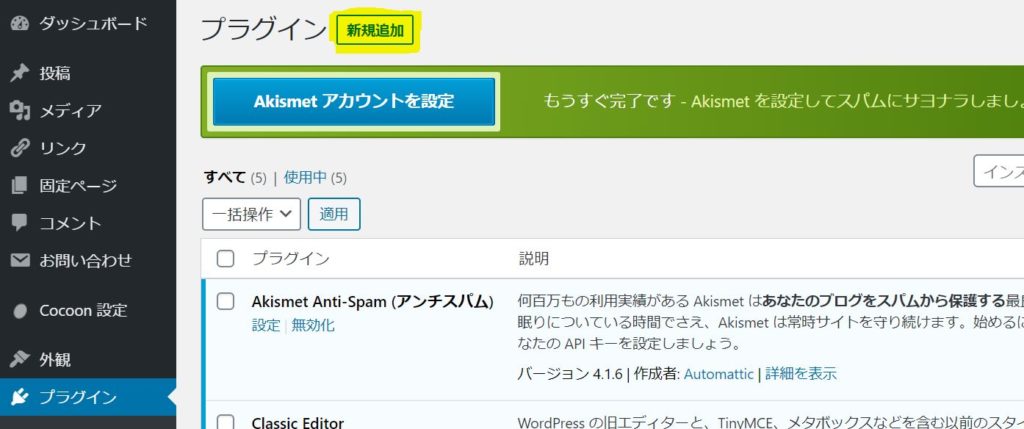Toggle the select-all plugins checkbox

(225, 259)
